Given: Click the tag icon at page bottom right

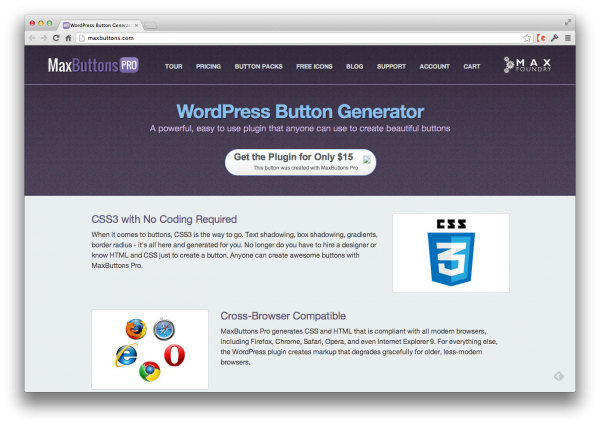Looking at the screenshot, I should tap(559, 376).
